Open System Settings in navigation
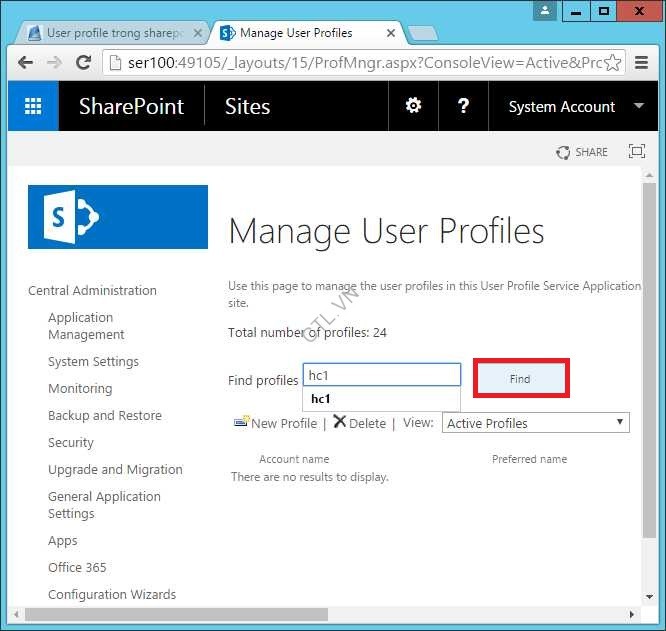Image resolution: width=666 pixels, height=631 pixels. click(x=93, y=361)
